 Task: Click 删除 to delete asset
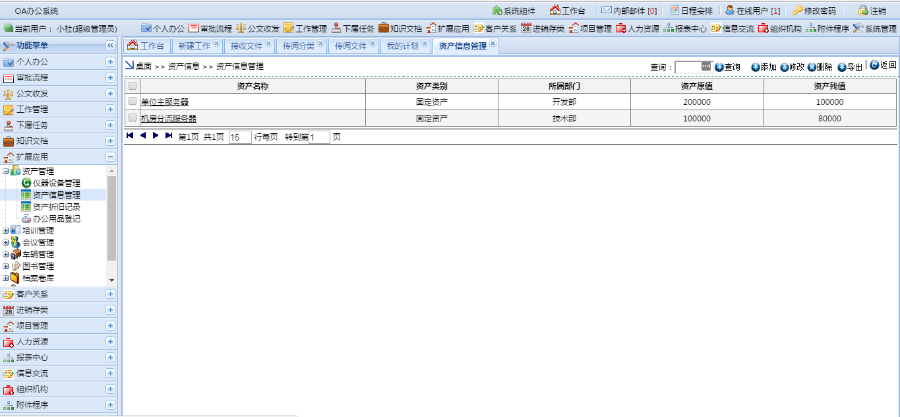pyautogui.click(x=820, y=67)
